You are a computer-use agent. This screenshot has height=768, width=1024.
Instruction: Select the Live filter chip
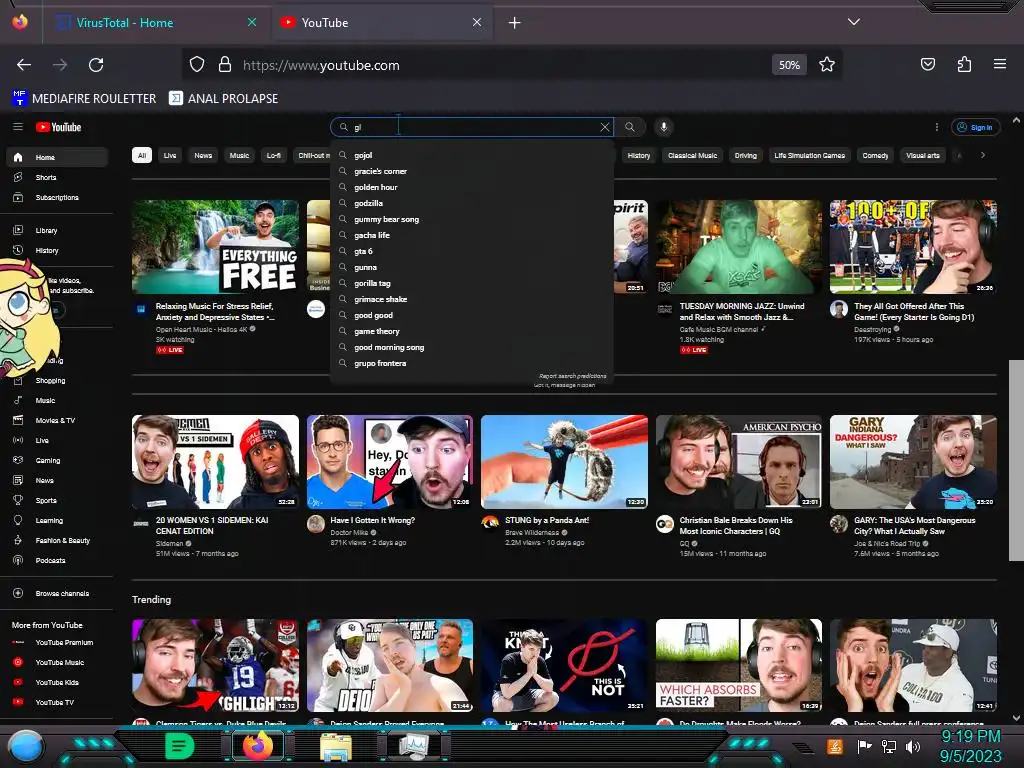(170, 155)
